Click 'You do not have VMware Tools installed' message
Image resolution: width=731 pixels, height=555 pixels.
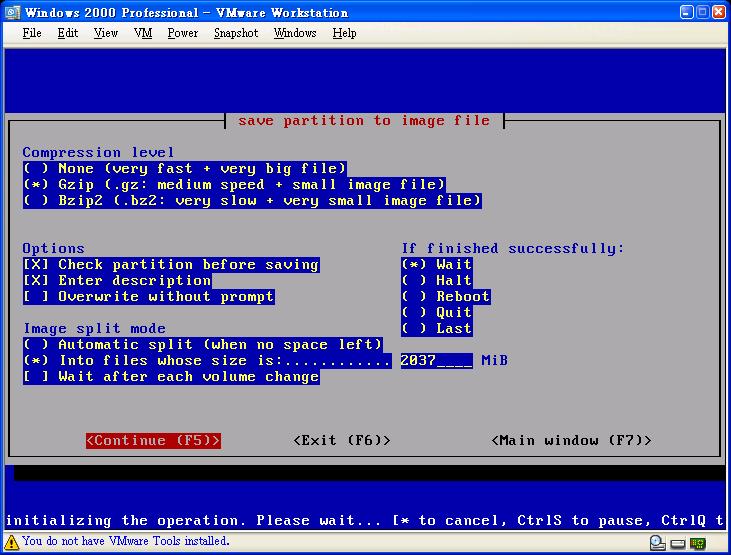[126, 541]
